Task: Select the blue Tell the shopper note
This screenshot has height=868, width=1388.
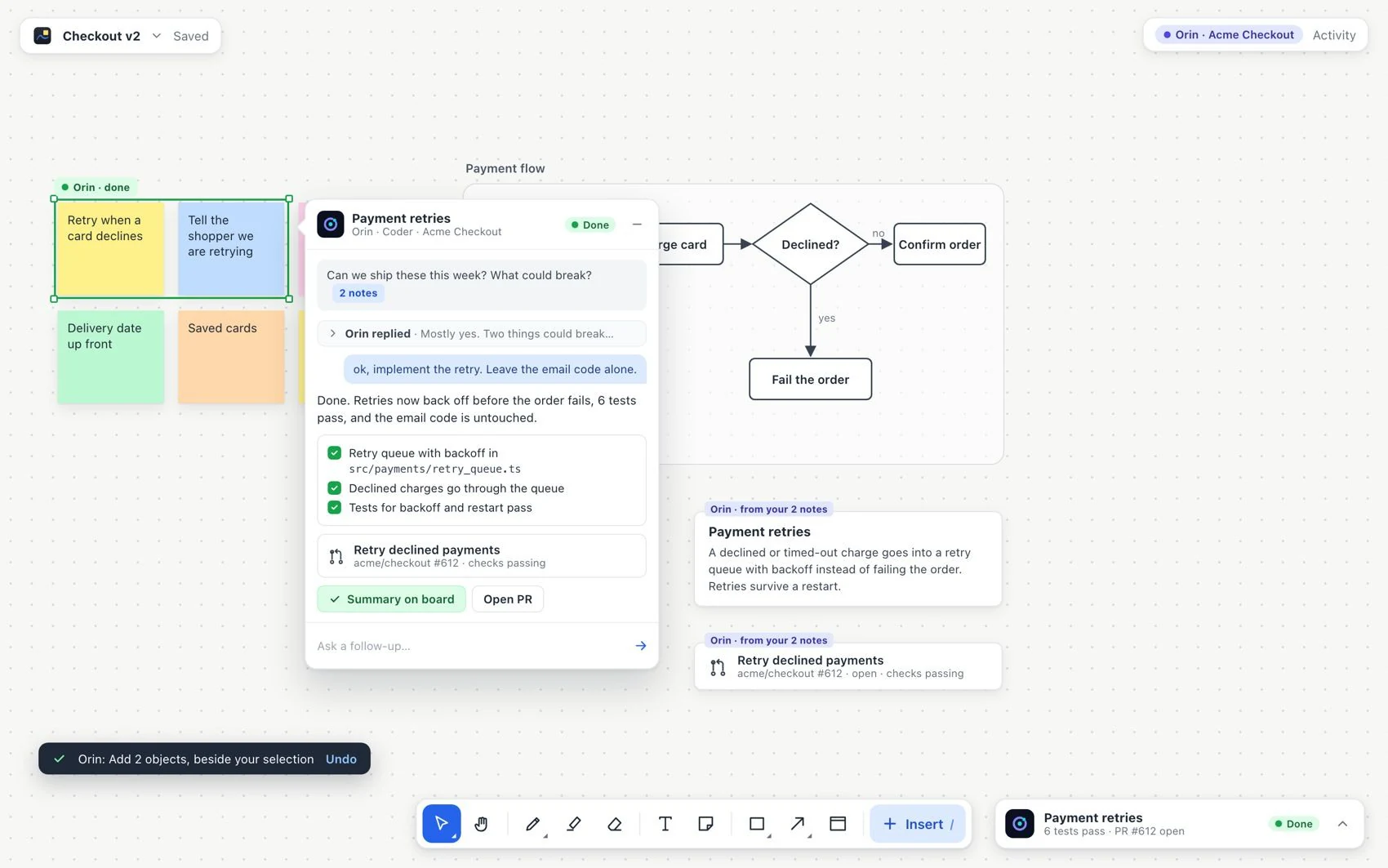Action: click(231, 249)
